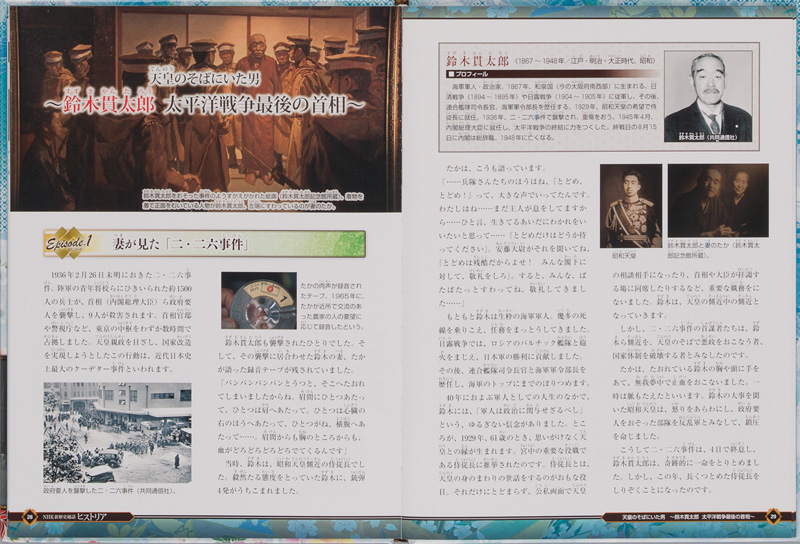
Task: Click the tape caption starting "たかの肉声が録音されたテープ"
Action: point(333,306)
